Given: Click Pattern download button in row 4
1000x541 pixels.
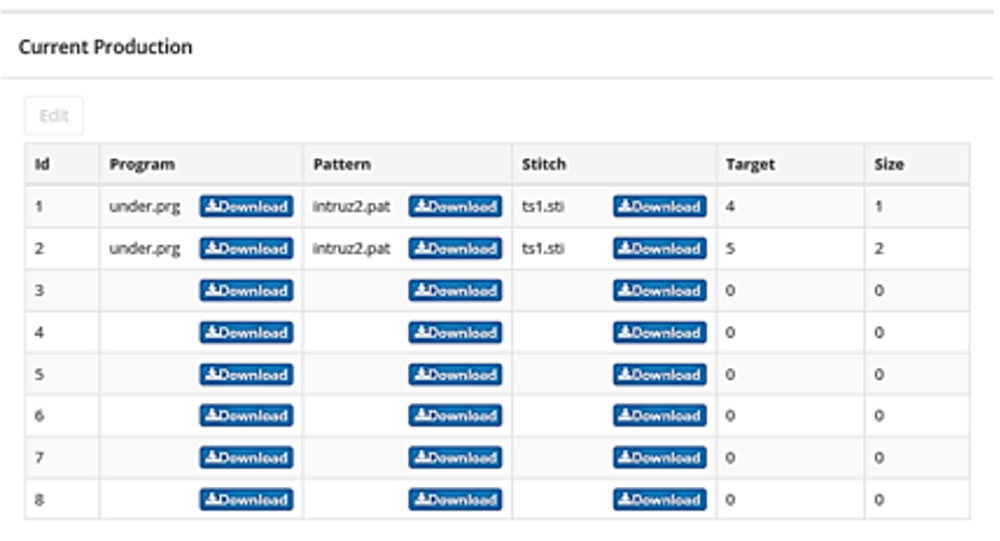Looking at the screenshot, I should pos(455,333).
